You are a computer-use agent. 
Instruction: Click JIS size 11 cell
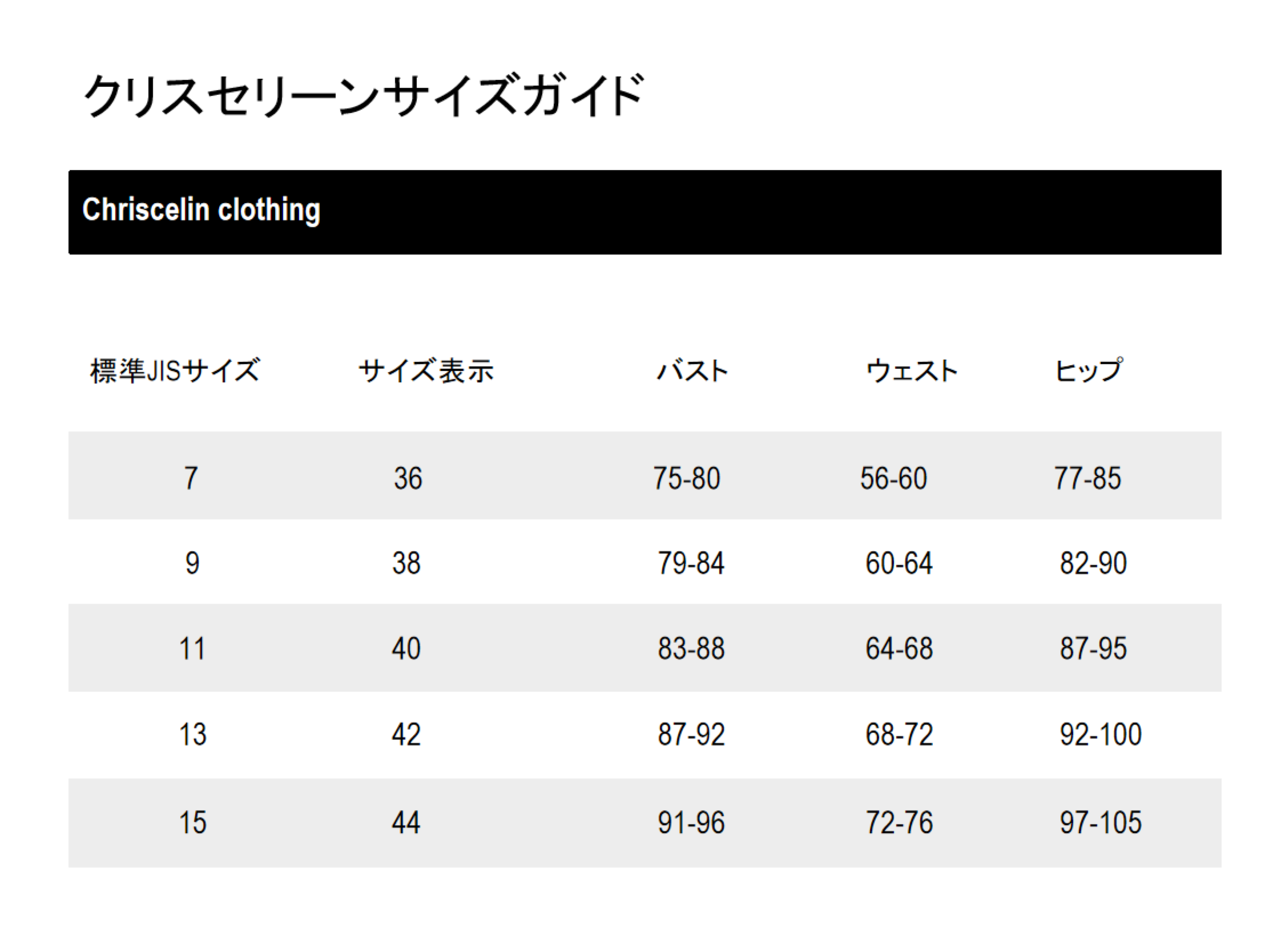click(192, 649)
